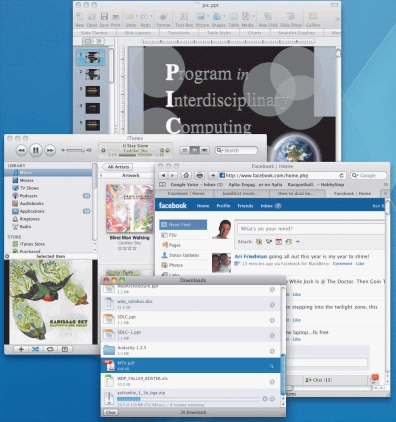Open Facebook Profile link
Screen dimensions: 396x422
[x=223, y=206]
